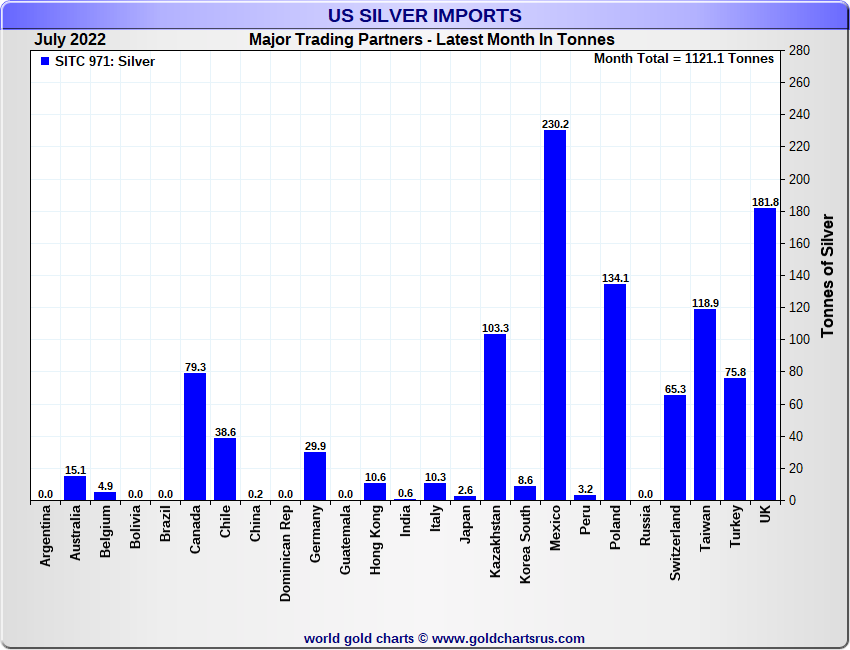Click the 'Brazil' axis label
The image size is (850, 650).
click(165, 523)
